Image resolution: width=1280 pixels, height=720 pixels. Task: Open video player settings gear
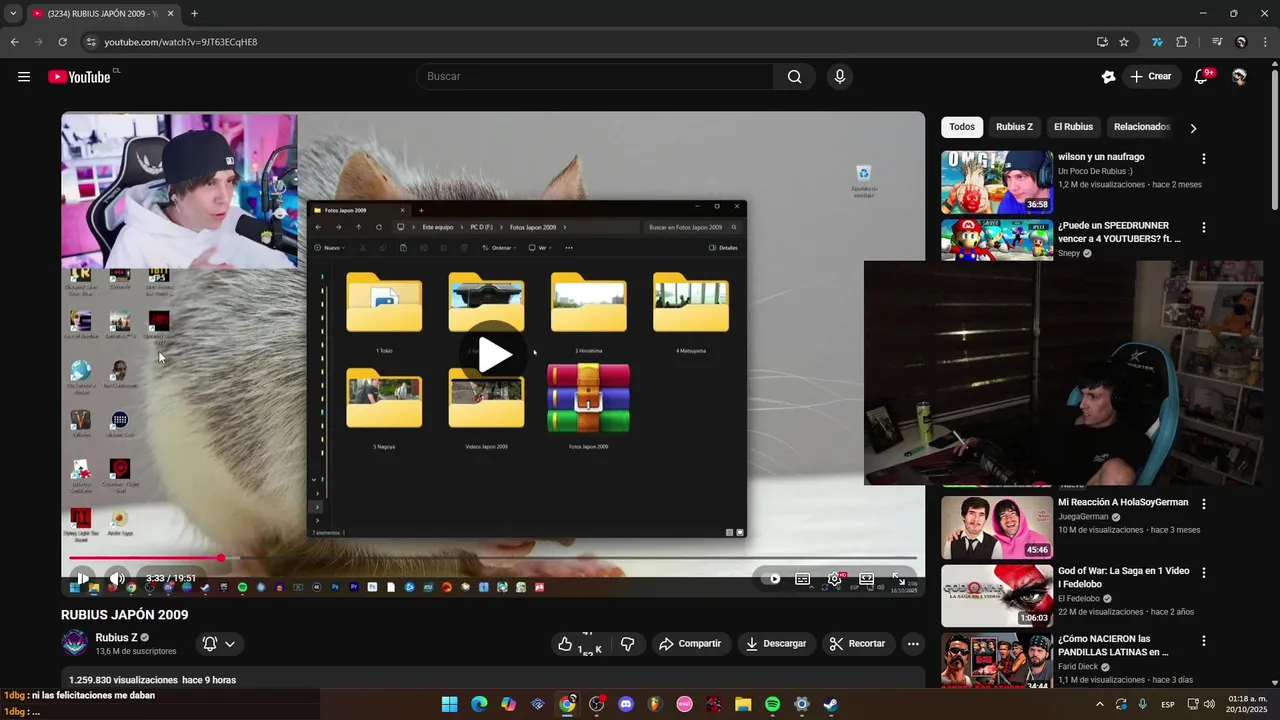[x=834, y=578]
